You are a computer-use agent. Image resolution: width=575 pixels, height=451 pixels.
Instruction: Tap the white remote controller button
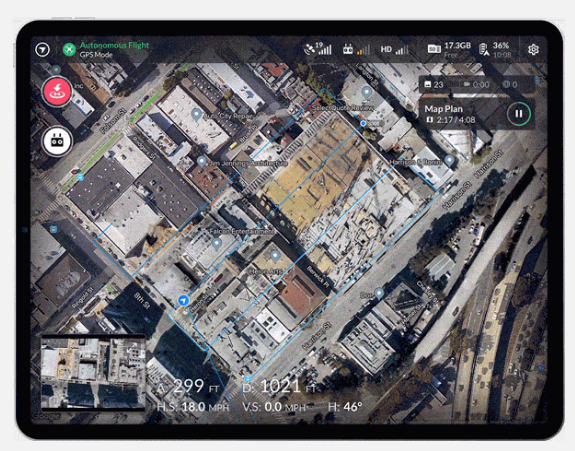(57, 141)
